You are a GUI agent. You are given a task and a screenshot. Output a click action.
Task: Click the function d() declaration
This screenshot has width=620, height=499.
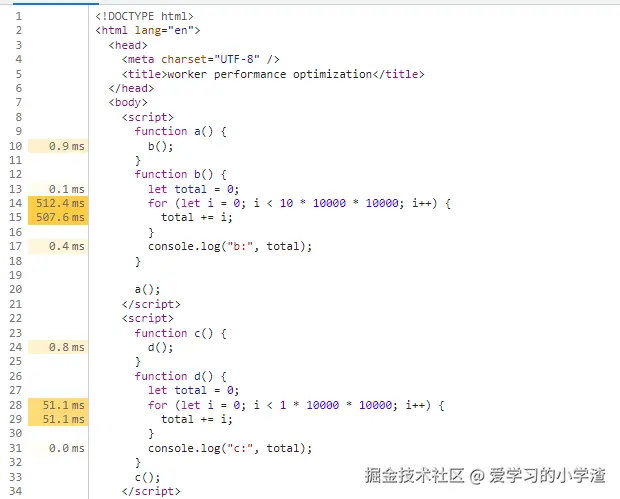coord(181,376)
